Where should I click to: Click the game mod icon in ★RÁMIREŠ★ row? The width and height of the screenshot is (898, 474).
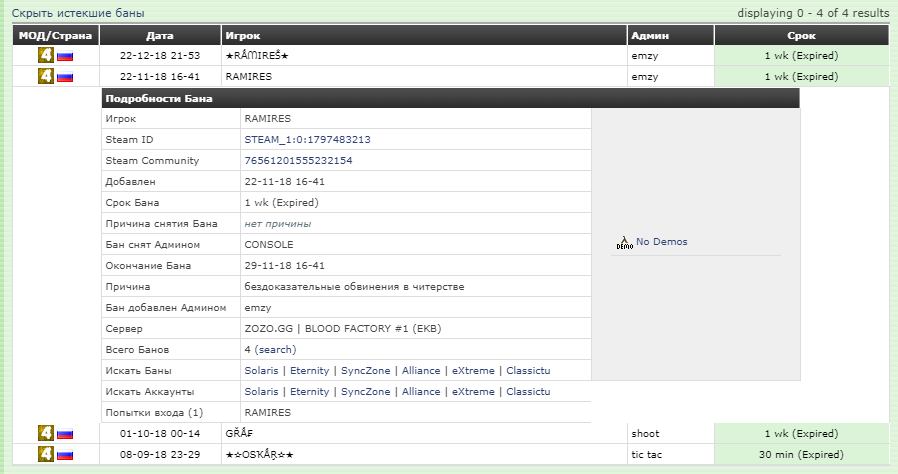[x=46, y=56]
